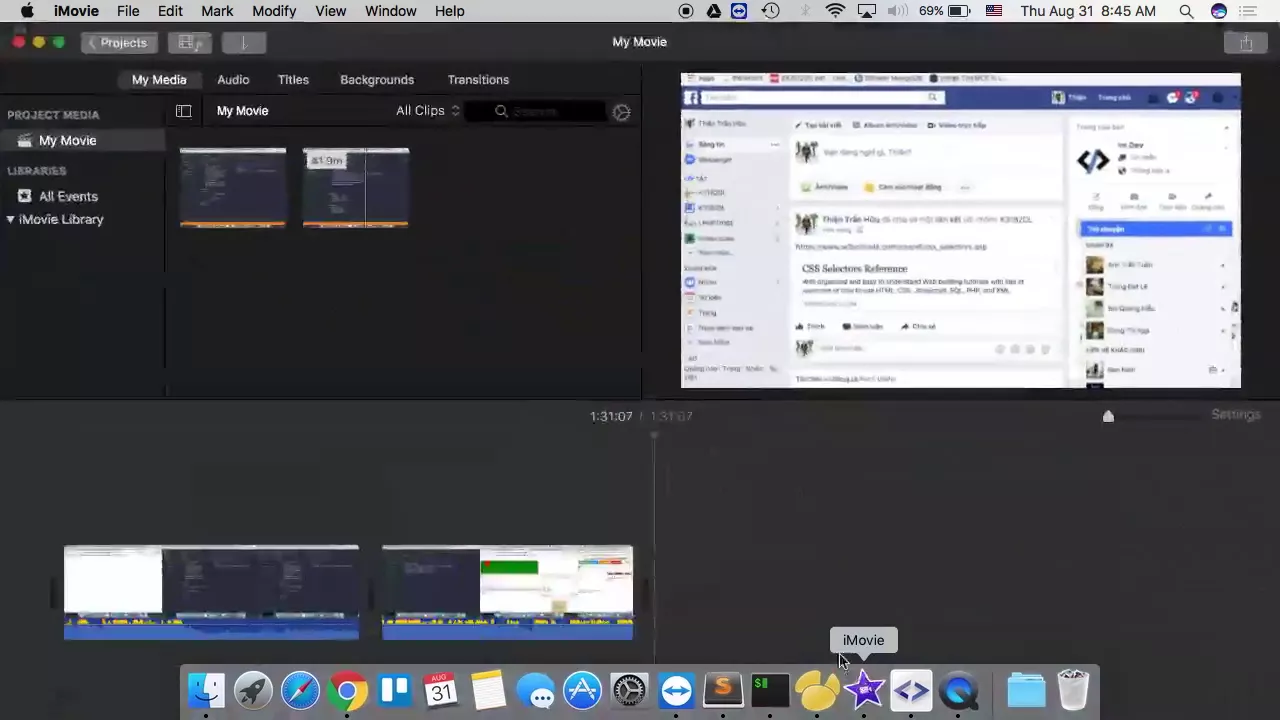Screen dimensions: 1280x720
Task: Open the File menu
Action: click(x=128, y=11)
